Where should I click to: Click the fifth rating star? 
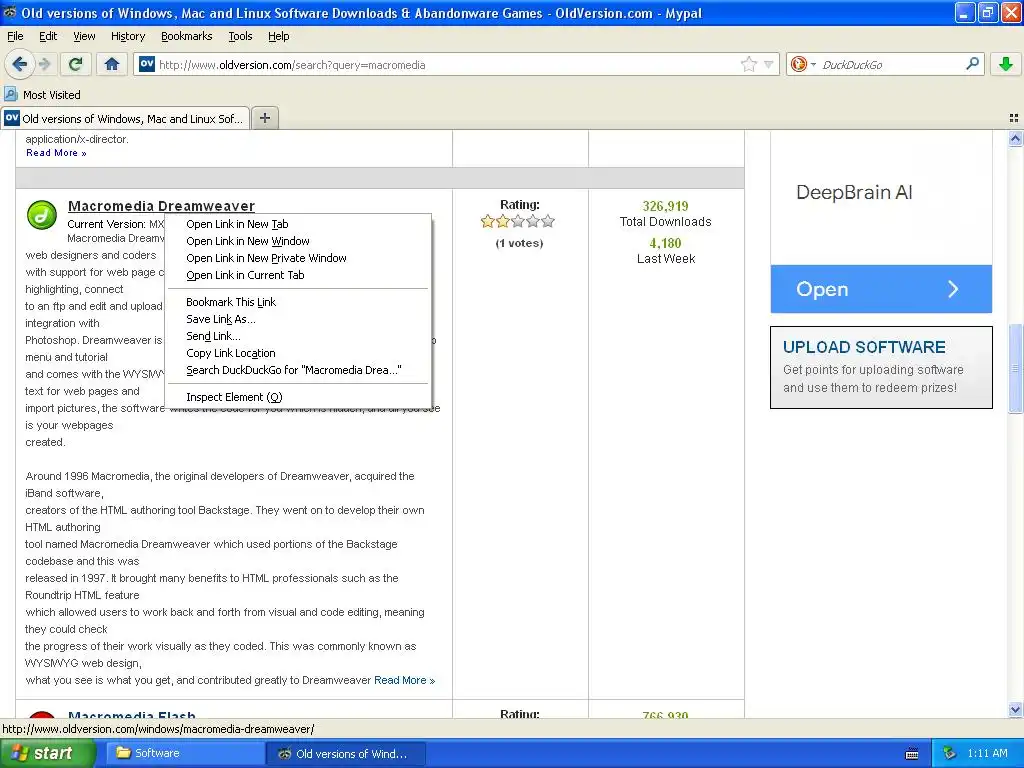pyautogui.click(x=548, y=221)
